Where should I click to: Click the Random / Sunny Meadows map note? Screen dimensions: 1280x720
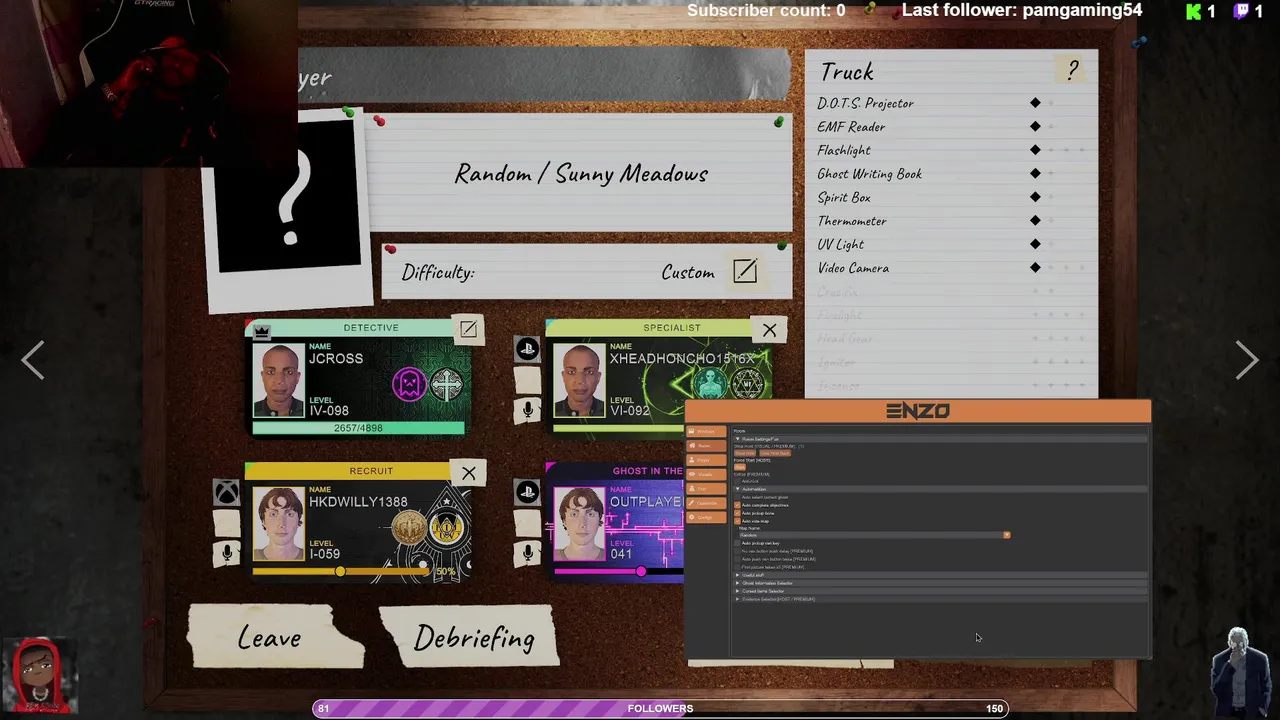[x=581, y=174]
